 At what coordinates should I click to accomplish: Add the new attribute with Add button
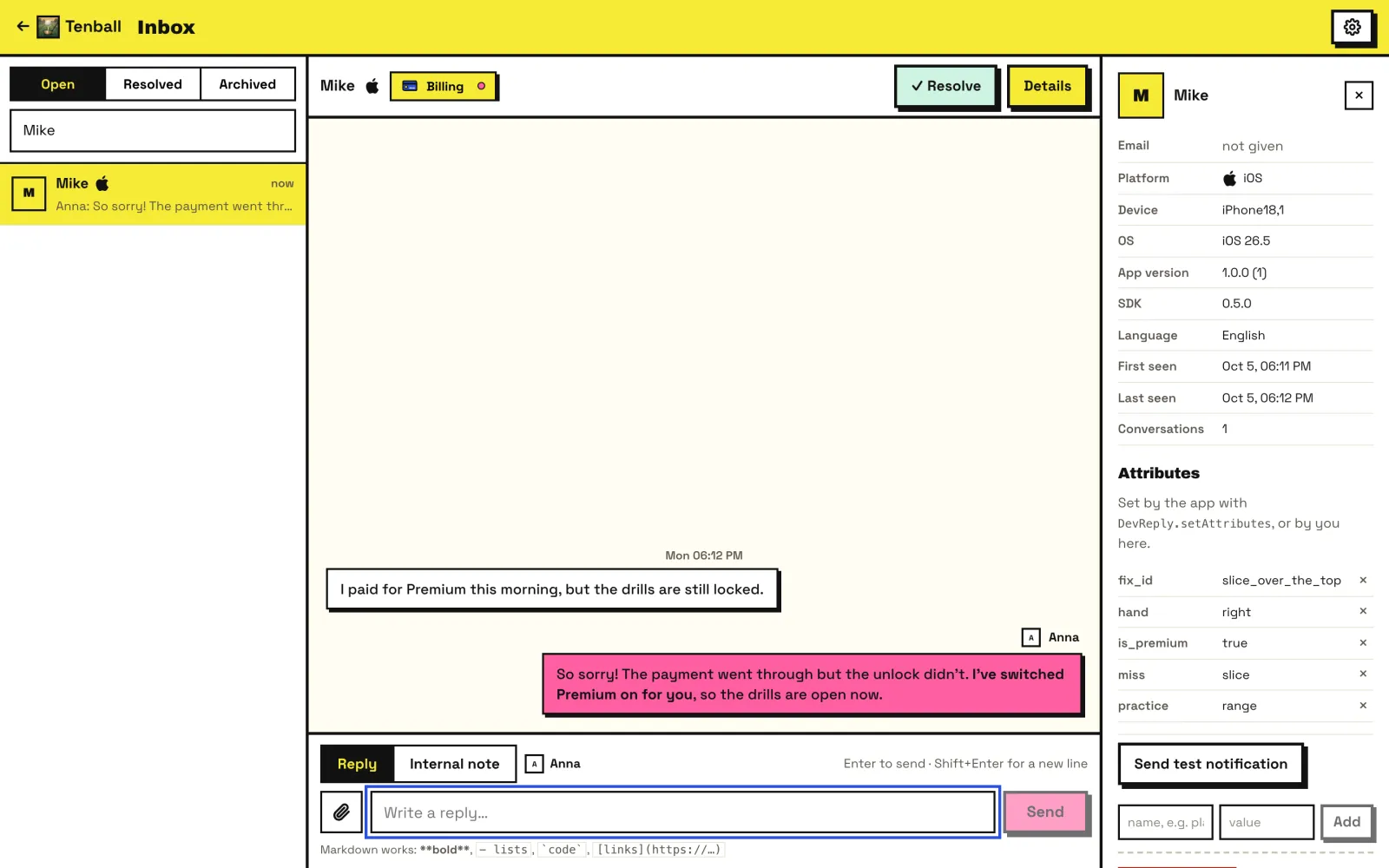pyautogui.click(x=1346, y=821)
